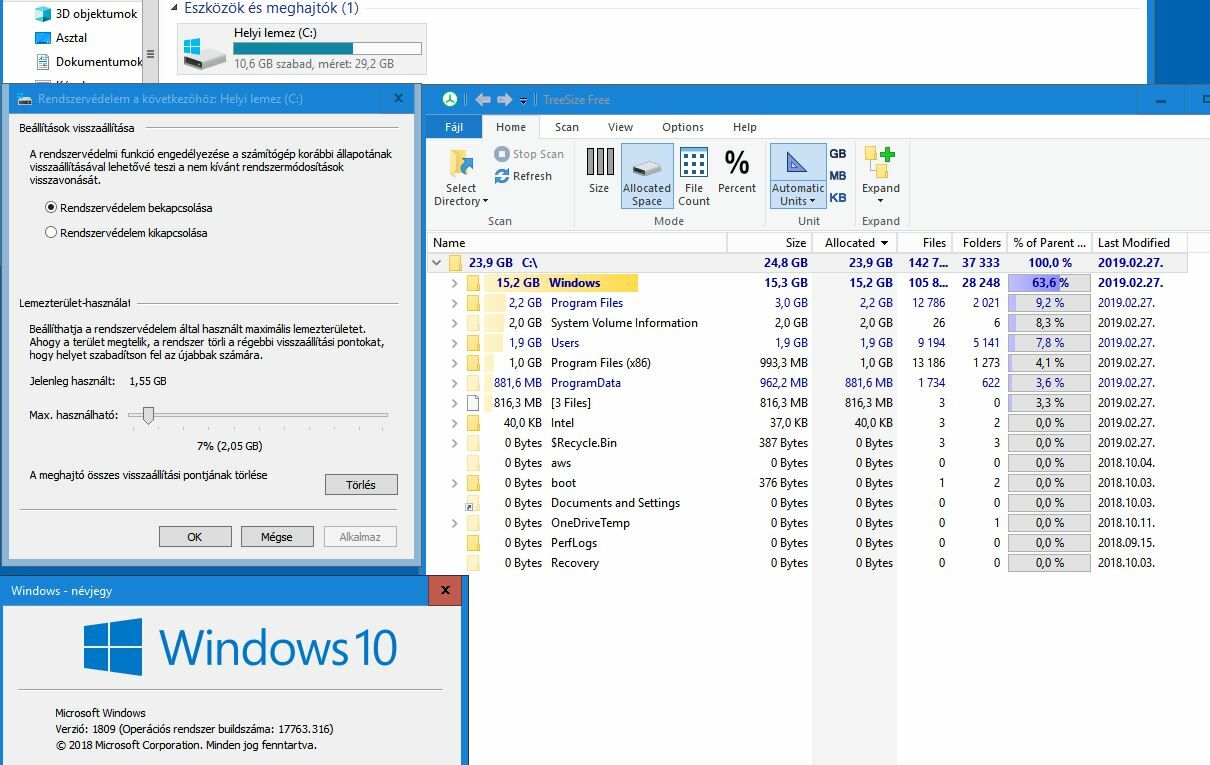The width and height of the screenshot is (1210, 765).
Task: Open the Expand ribbon button
Action: click(881, 177)
